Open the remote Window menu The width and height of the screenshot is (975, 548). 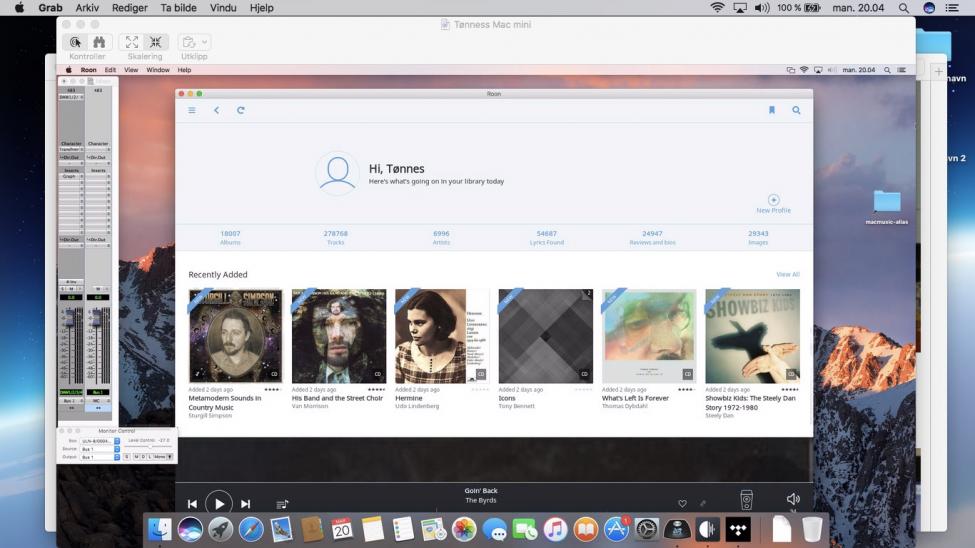pyautogui.click(x=158, y=70)
